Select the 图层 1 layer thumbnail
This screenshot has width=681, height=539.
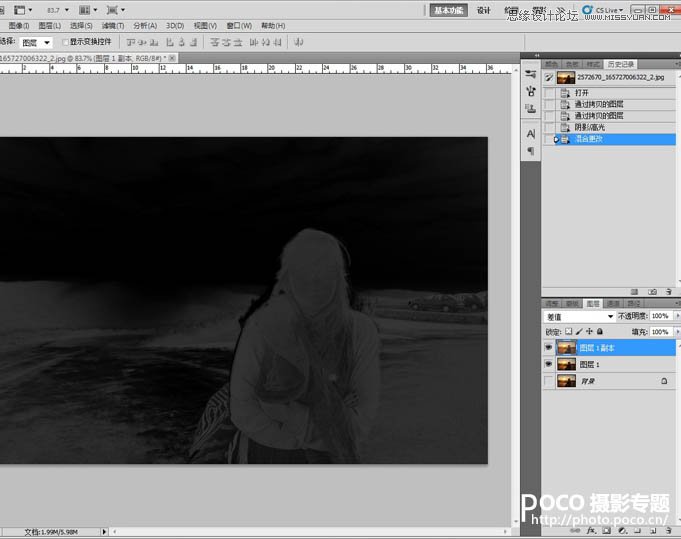point(566,365)
